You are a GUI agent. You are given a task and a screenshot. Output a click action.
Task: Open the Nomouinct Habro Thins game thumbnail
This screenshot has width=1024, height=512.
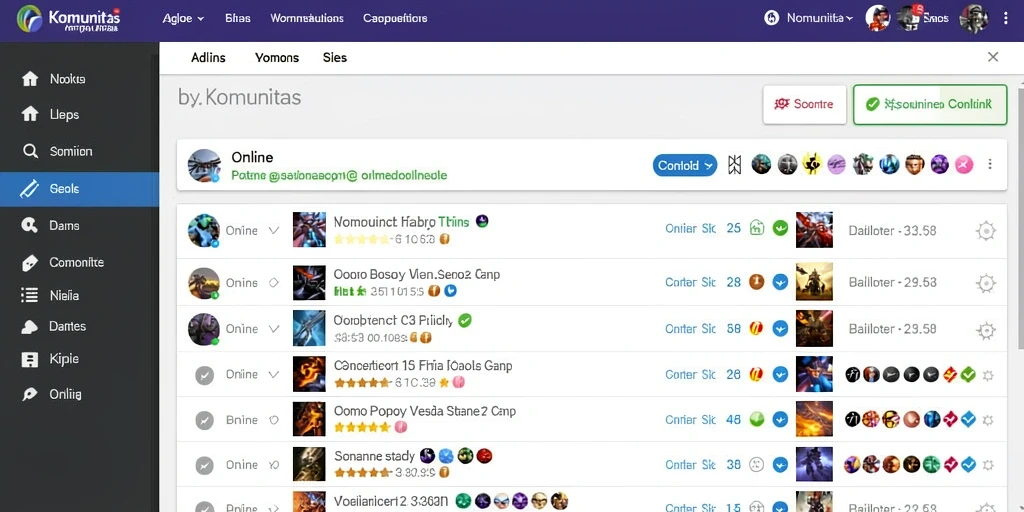309,230
